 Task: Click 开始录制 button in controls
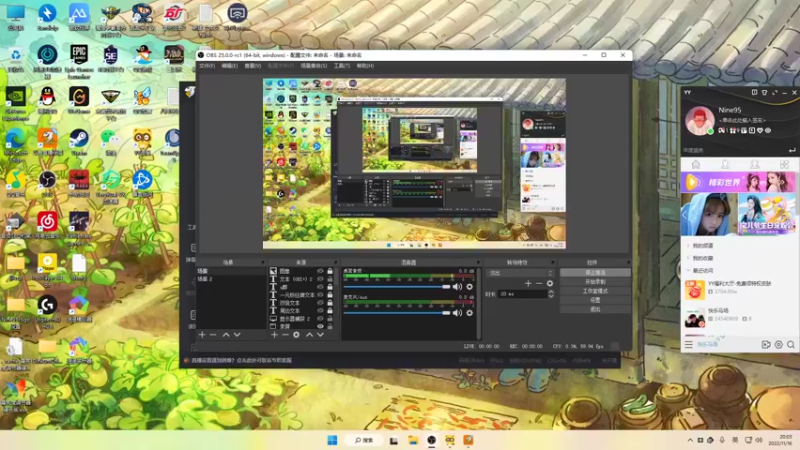(x=595, y=282)
